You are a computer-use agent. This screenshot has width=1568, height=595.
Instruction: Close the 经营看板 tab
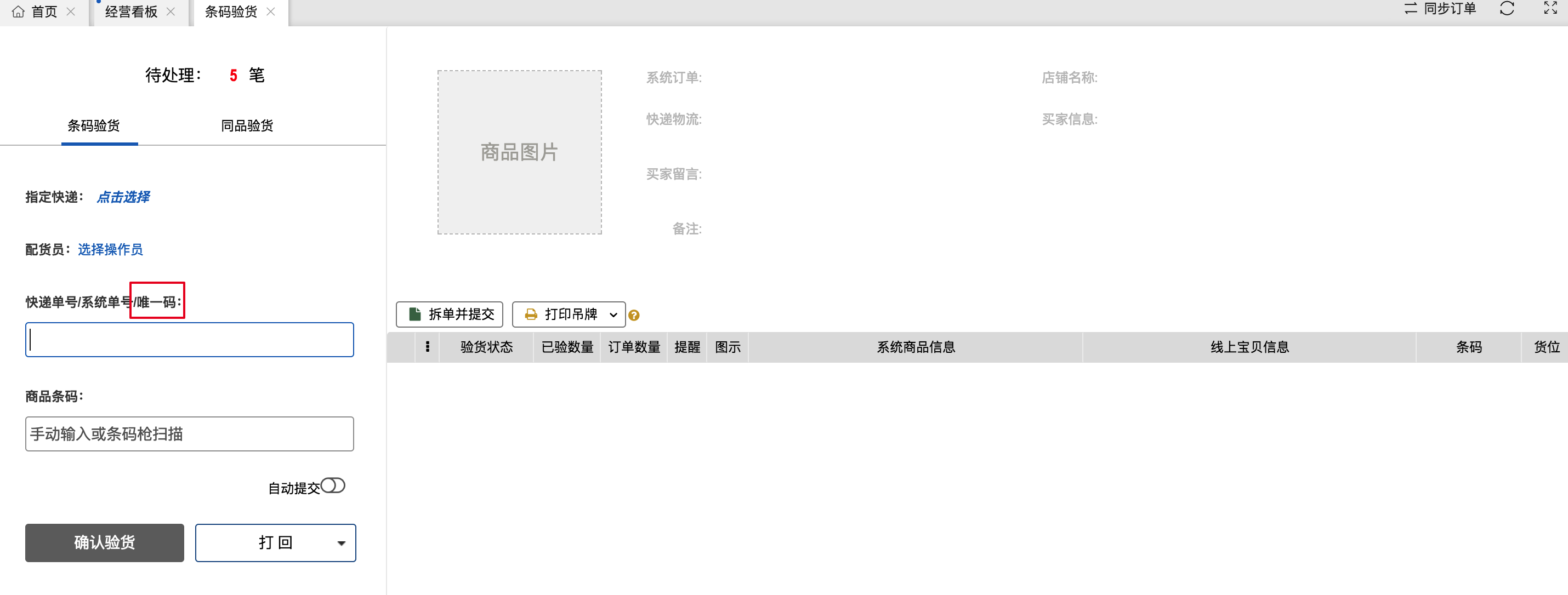click(x=171, y=12)
